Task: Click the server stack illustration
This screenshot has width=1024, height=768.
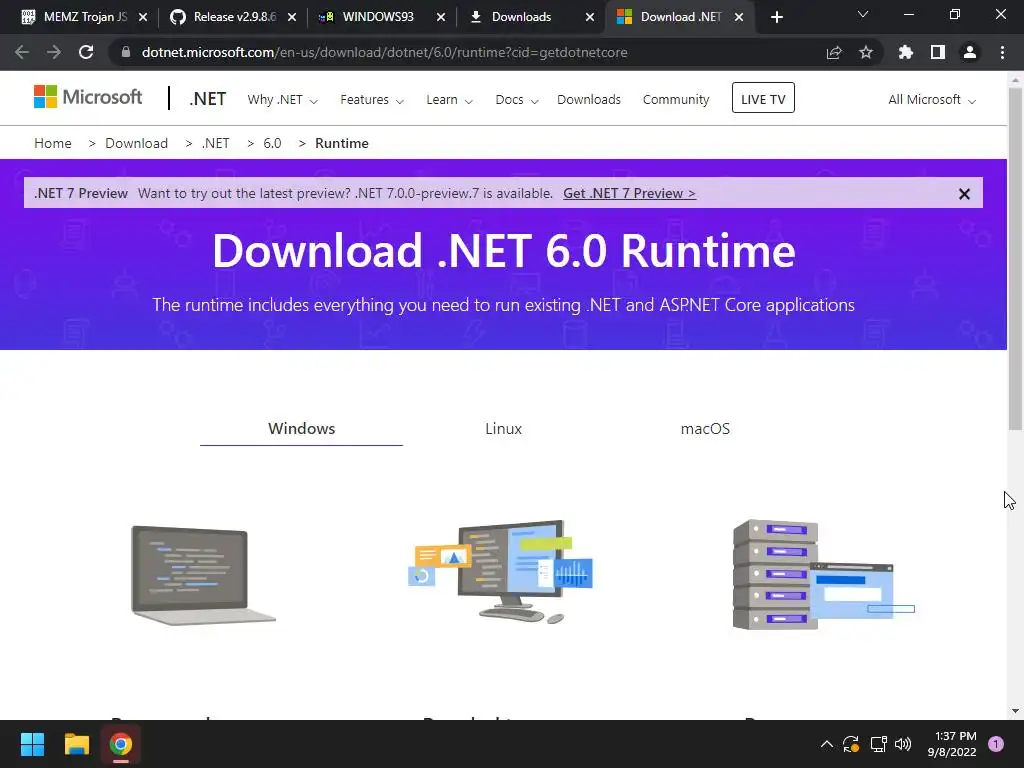Action: coord(824,575)
